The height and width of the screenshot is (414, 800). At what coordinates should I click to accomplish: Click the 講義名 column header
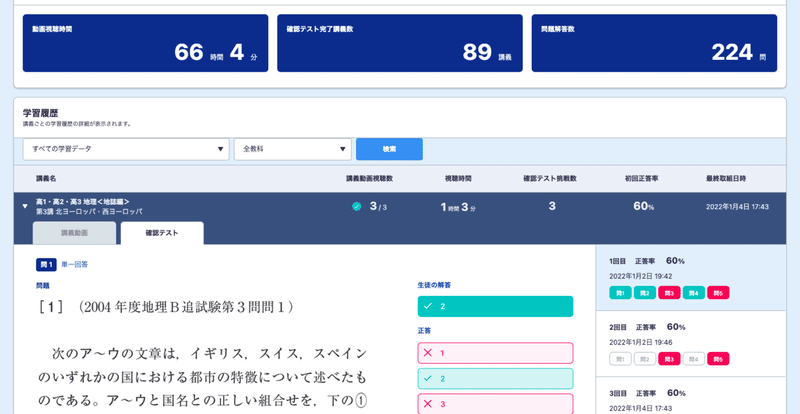pyautogui.click(x=46, y=179)
